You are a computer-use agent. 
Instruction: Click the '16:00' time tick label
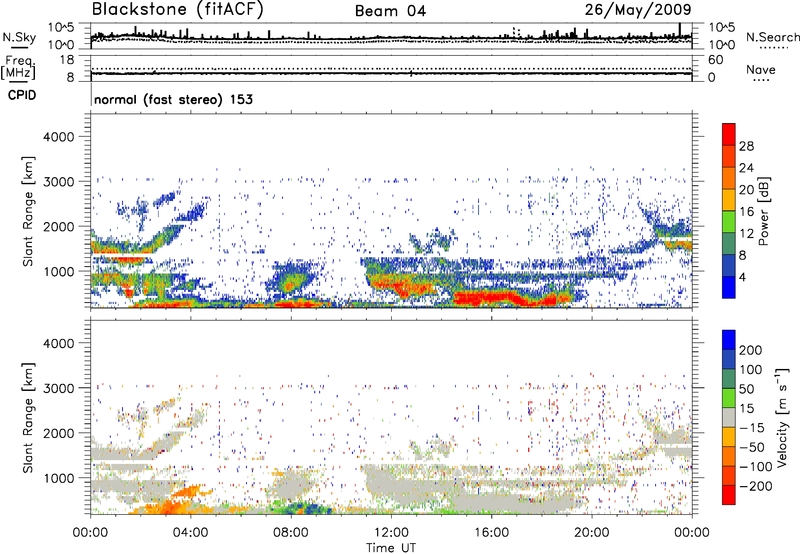(491, 533)
